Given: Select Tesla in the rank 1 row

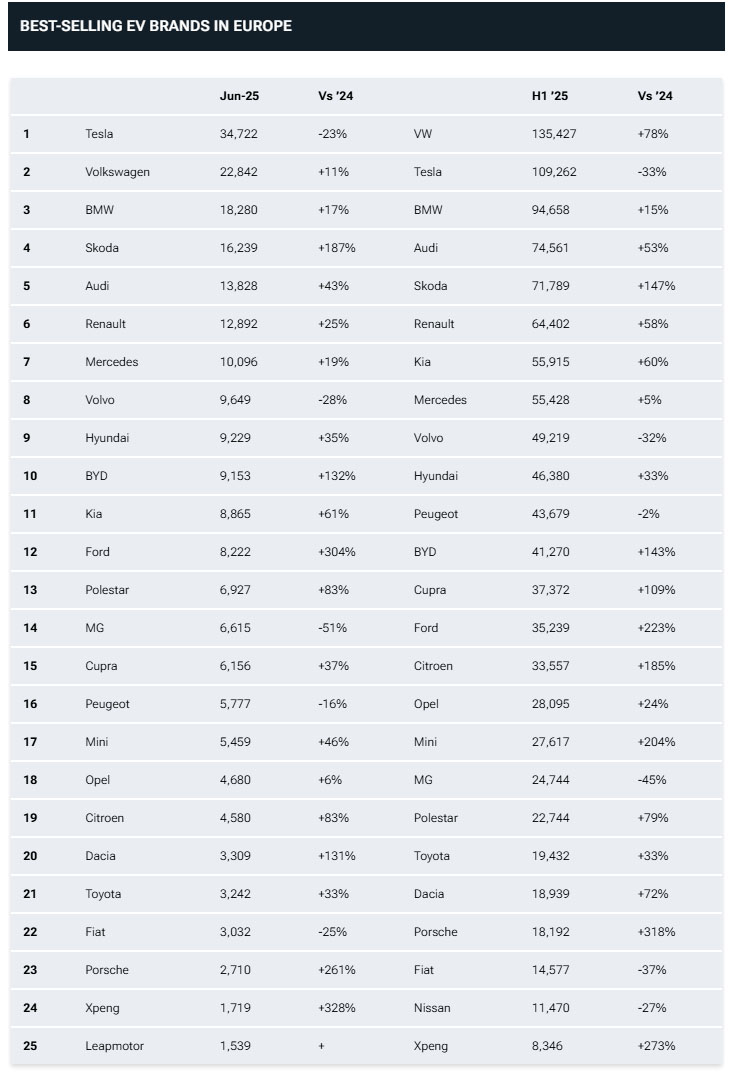Looking at the screenshot, I should coord(99,134).
